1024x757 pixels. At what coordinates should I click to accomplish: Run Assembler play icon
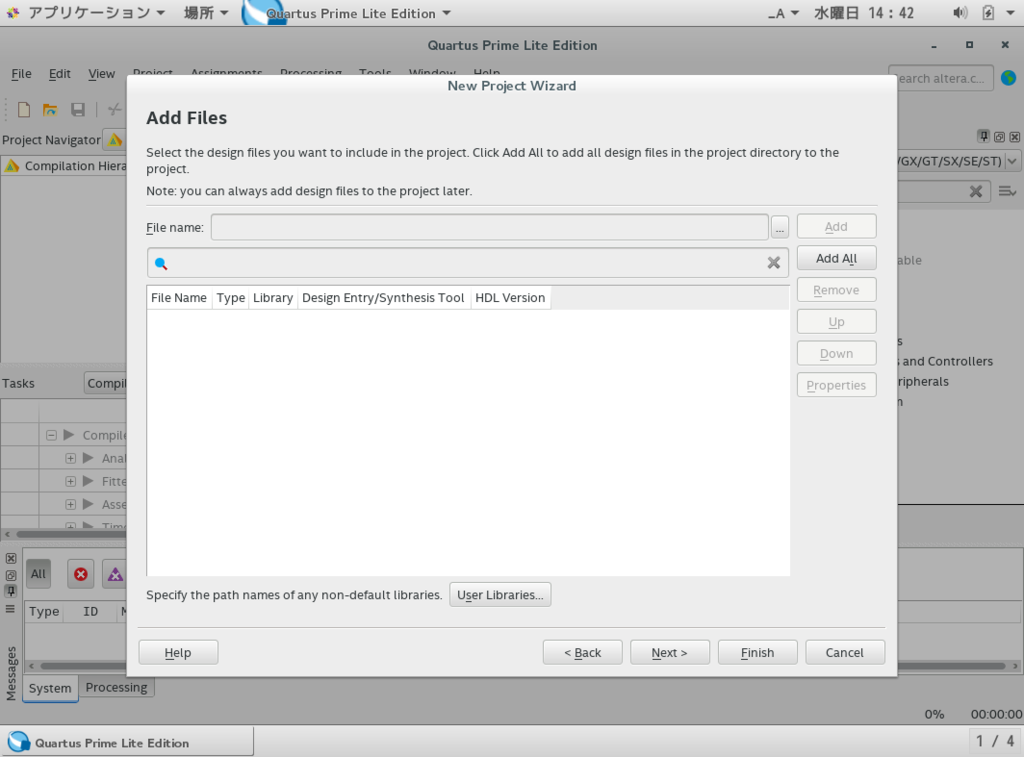pos(88,504)
